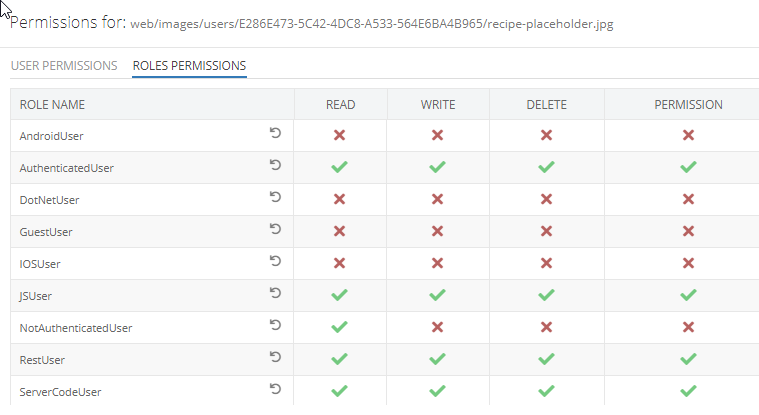Reset permissions for ServerCodeUser role
The width and height of the screenshot is (759, 415).
coord(275,388)
